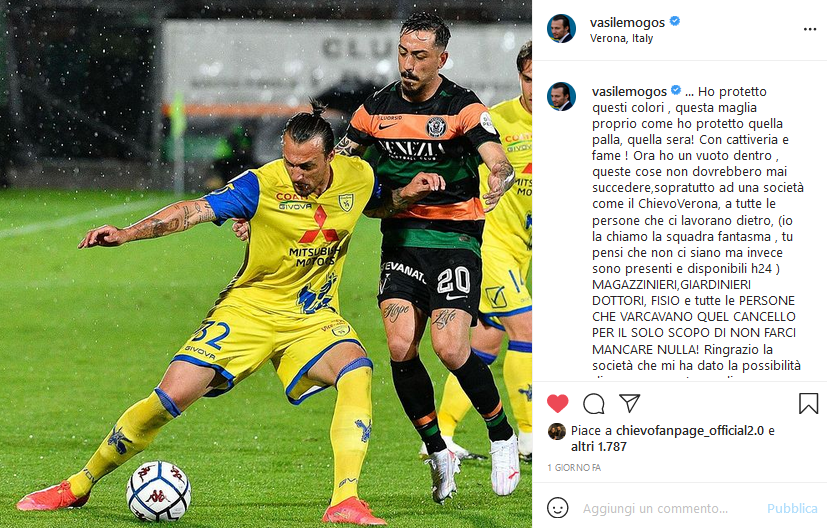This screenshot has height=528, width=827.
Task: Share post using the paper plane icon
Action: [x=630, y=403]
